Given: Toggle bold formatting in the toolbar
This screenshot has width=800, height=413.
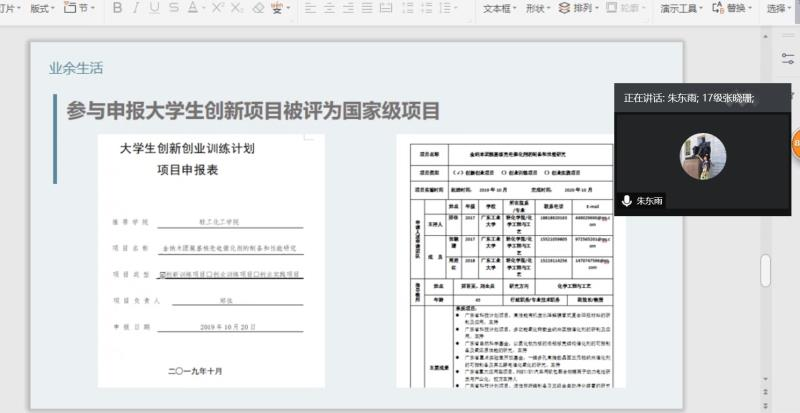Looking at the screenshot, I should [x=117, y=8].
